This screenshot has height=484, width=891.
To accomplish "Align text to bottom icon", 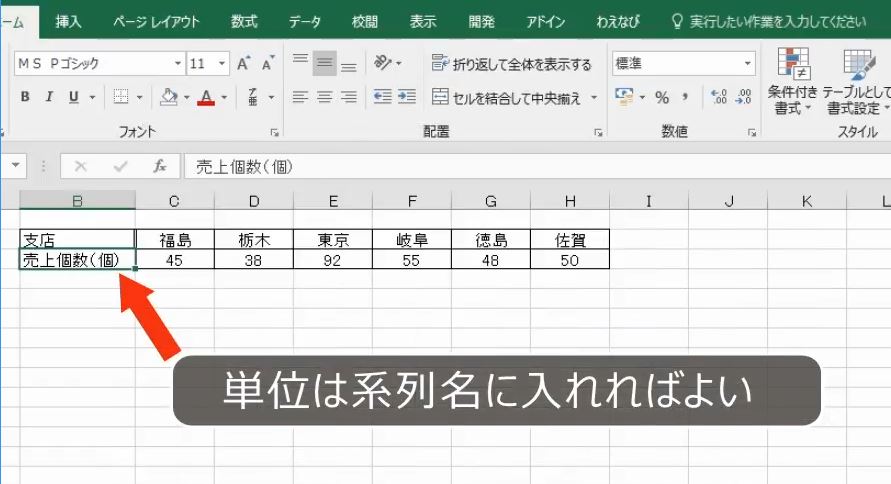I will pyautogui.click(x=348, y=66).
